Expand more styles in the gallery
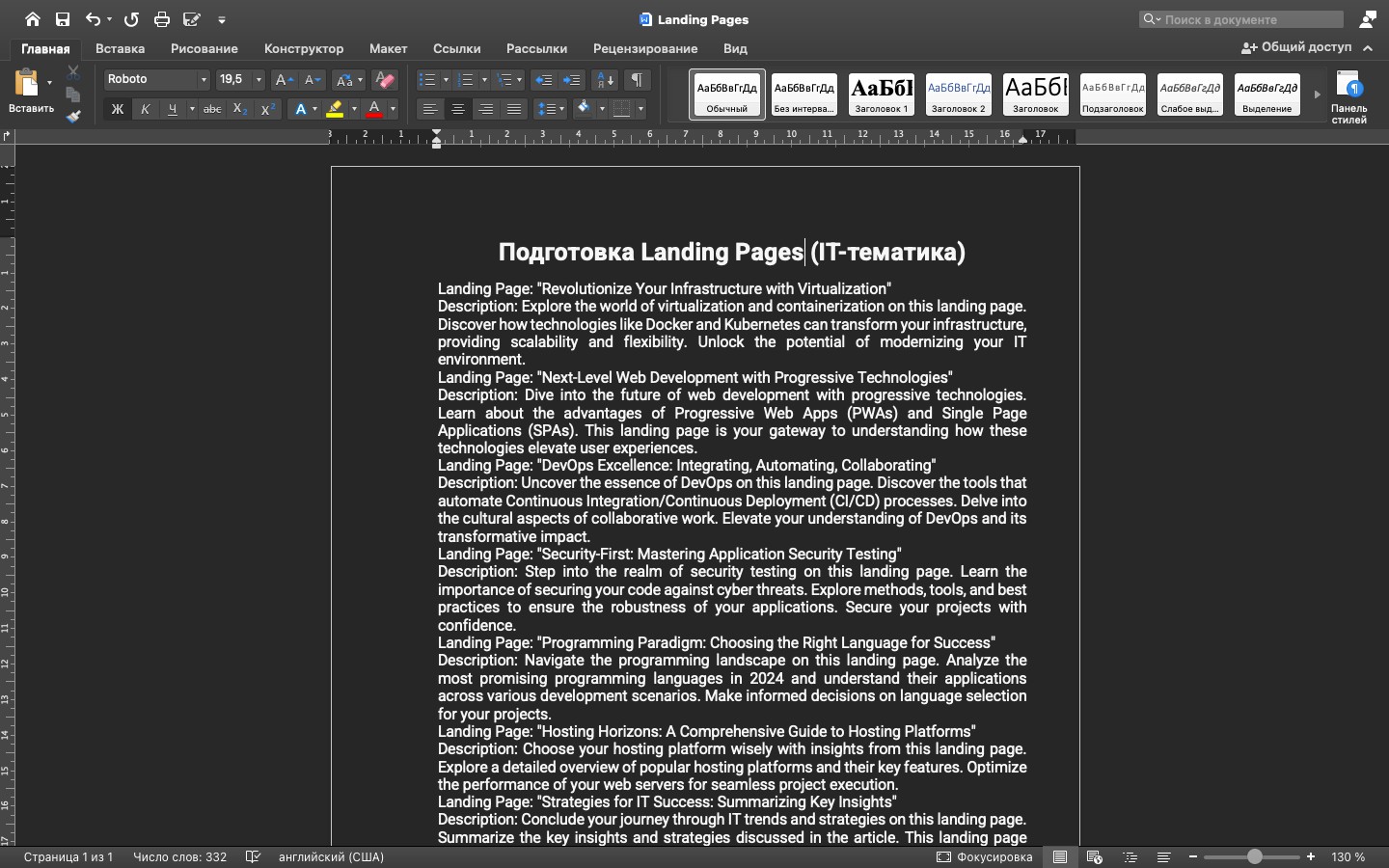1389x868 pixels. [x=1317, y=95]
